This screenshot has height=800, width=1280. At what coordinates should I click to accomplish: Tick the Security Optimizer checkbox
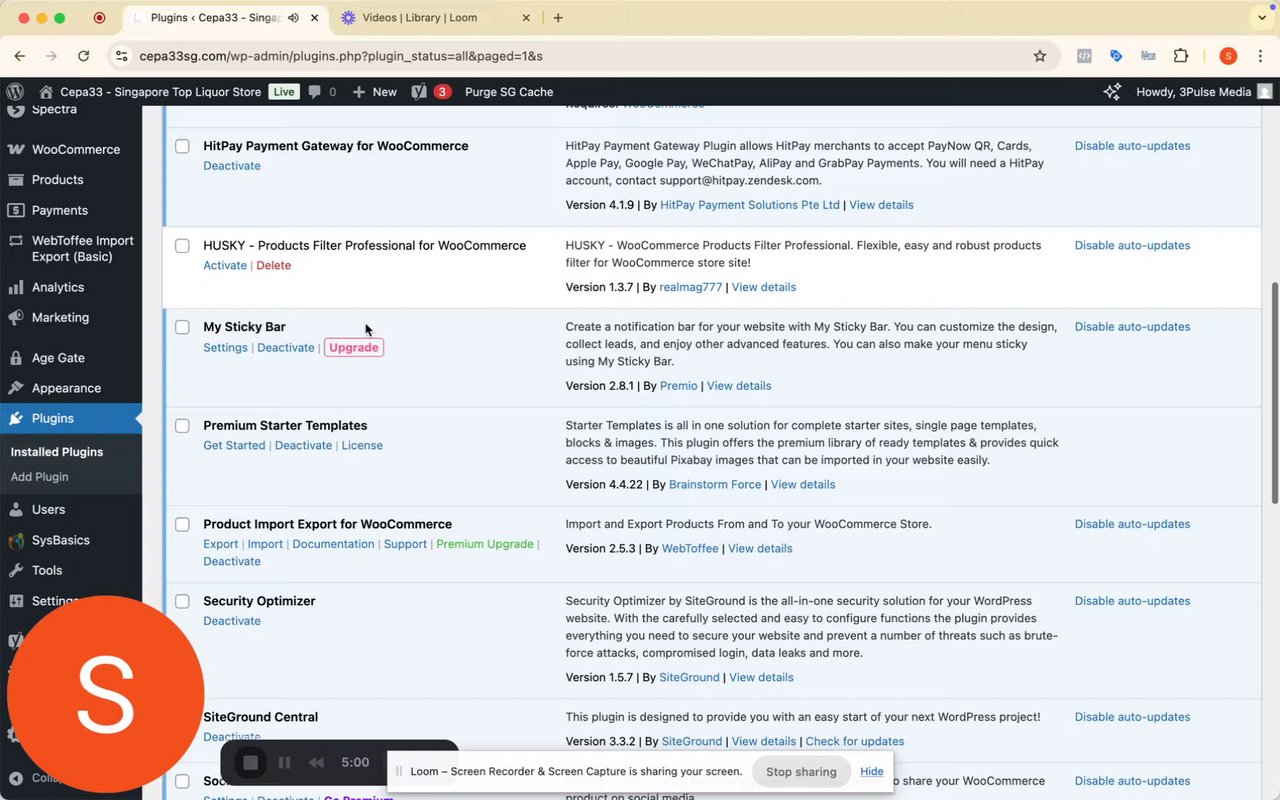click(182, 602)
